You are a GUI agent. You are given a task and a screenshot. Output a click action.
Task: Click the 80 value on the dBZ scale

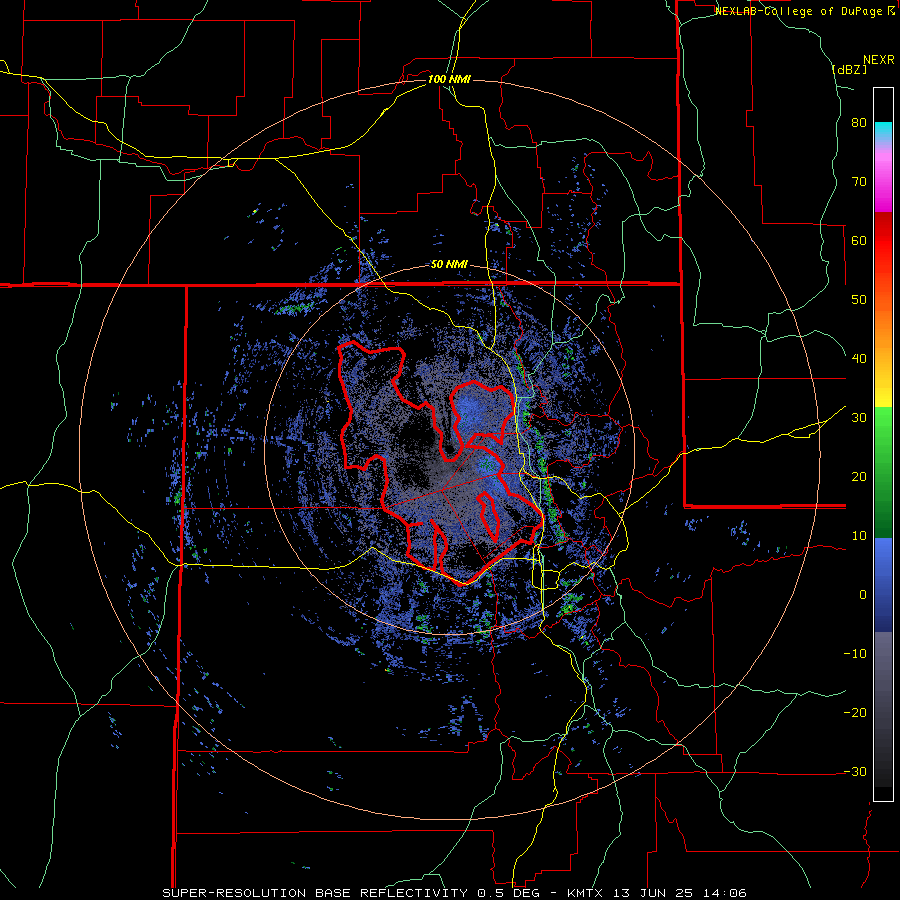point(859,123)
